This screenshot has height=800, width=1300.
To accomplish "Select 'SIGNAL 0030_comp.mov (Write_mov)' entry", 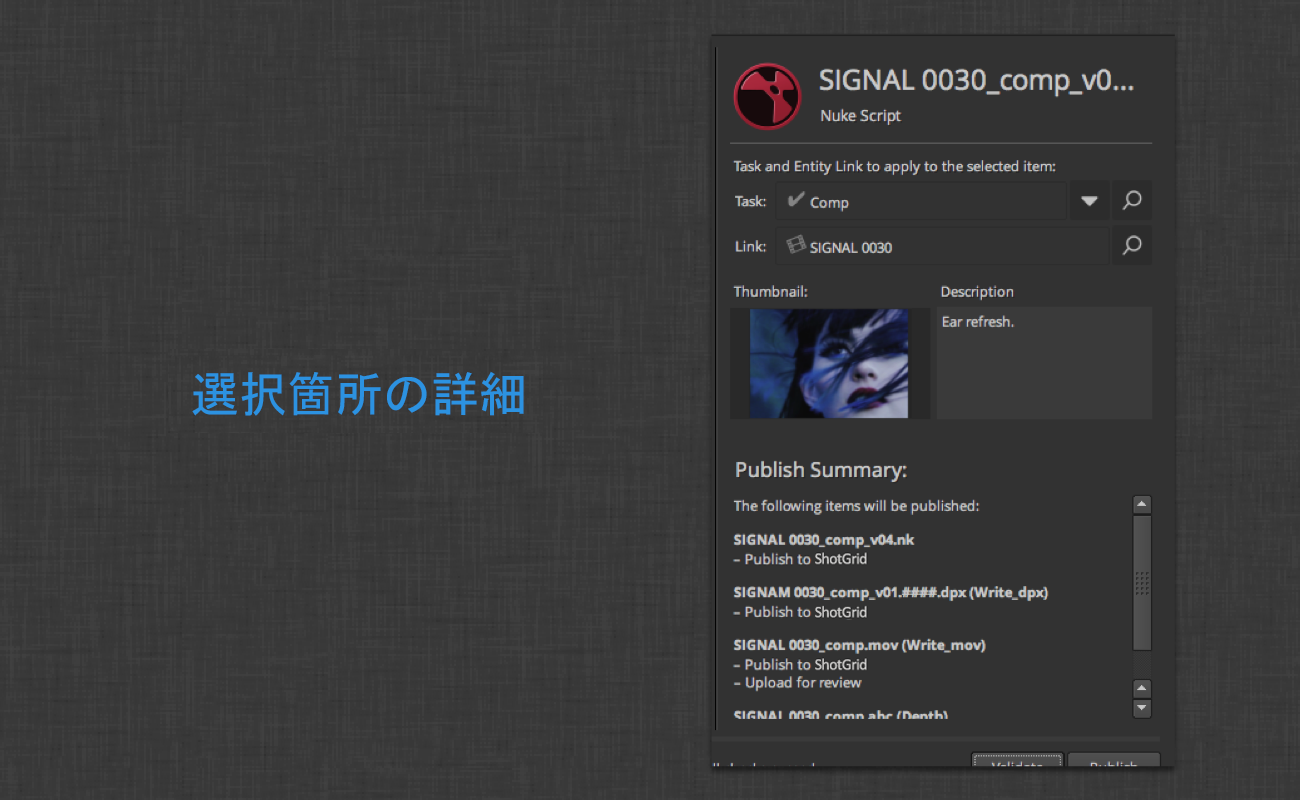I will (859, 645).
